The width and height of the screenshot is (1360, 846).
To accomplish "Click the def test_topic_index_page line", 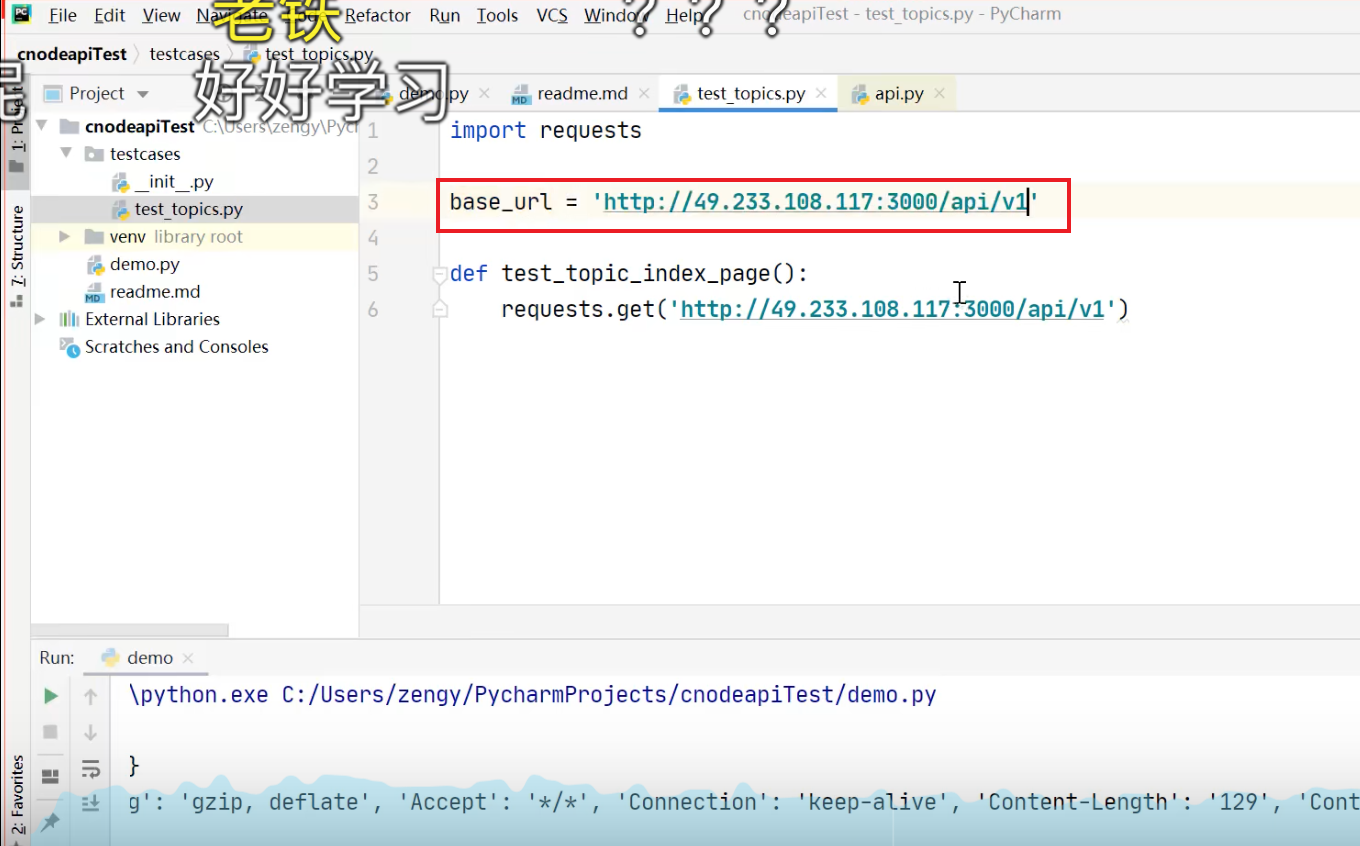I will click(x=629, y=273).
